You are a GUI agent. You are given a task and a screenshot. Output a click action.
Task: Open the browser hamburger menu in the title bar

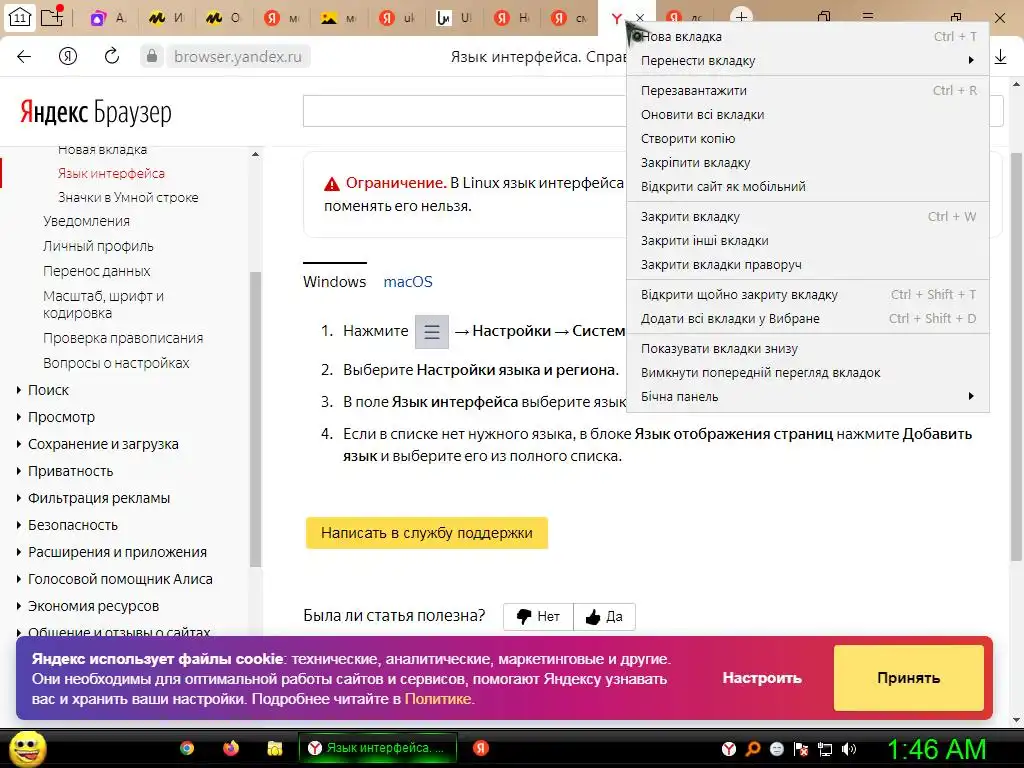(x=868, y=16)
